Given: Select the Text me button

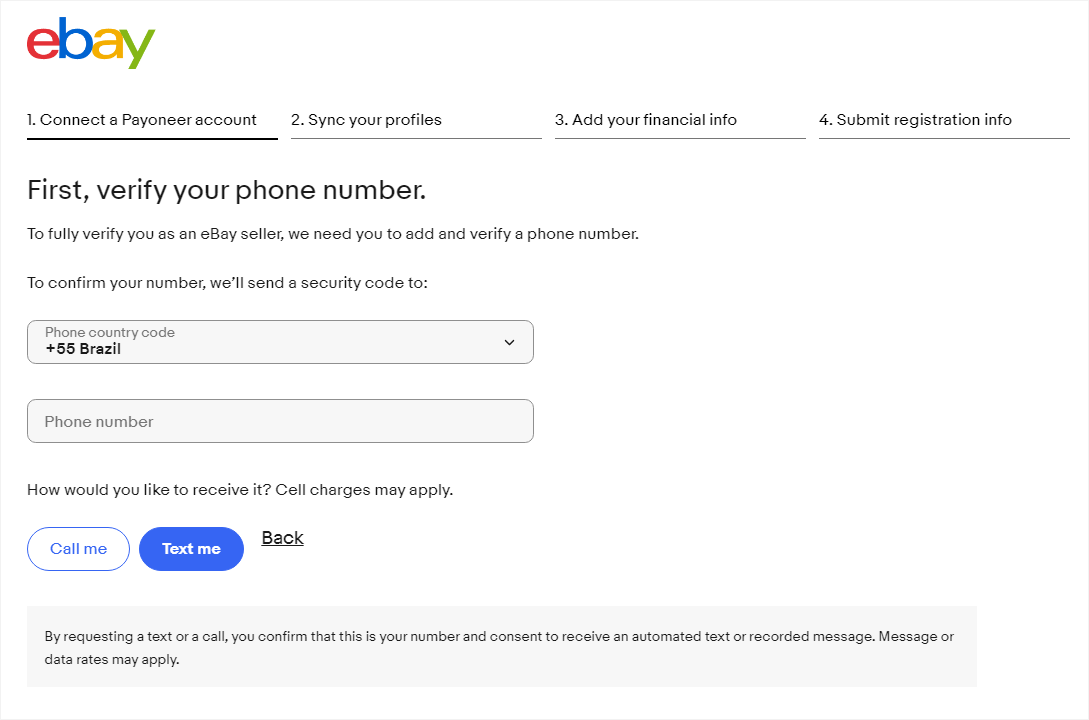Looking at the screenshot, I should pyautogui.click(x=191, y=549).
